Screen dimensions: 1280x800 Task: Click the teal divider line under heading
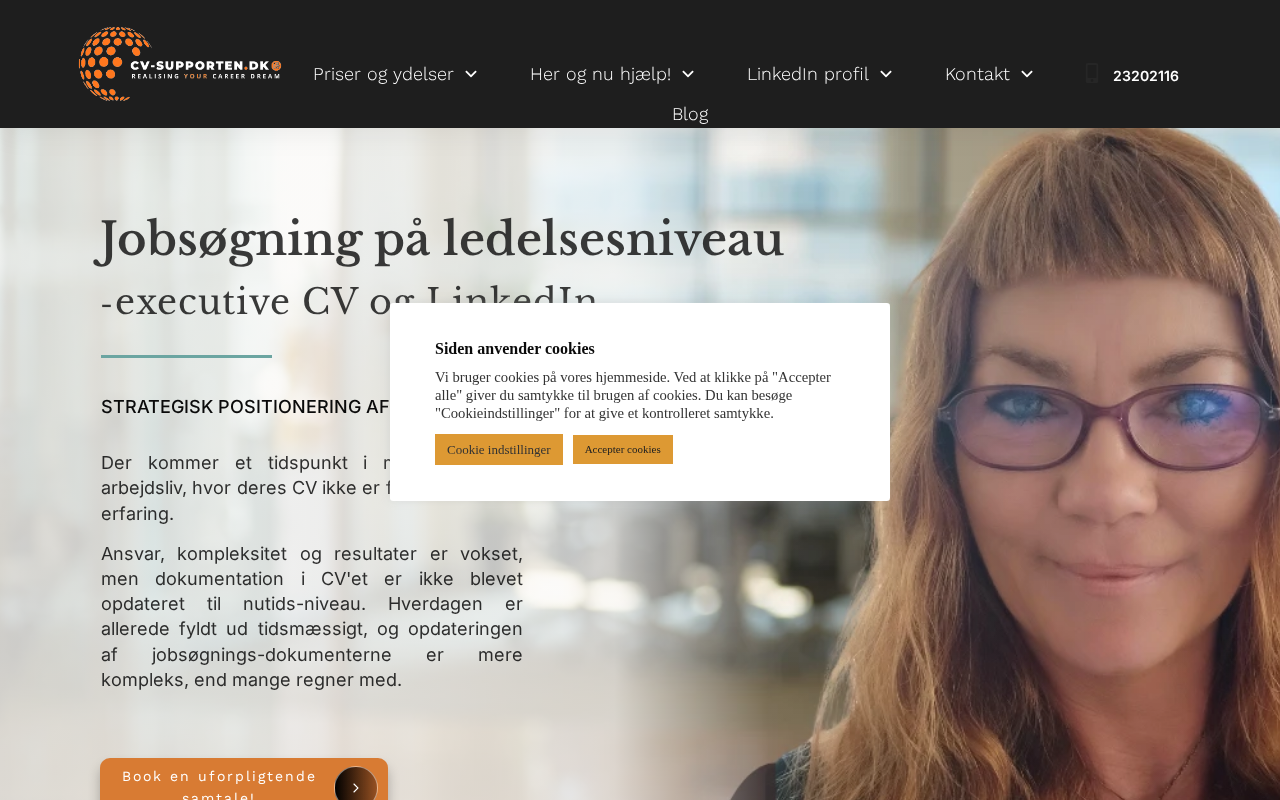[x=186, y=356]
